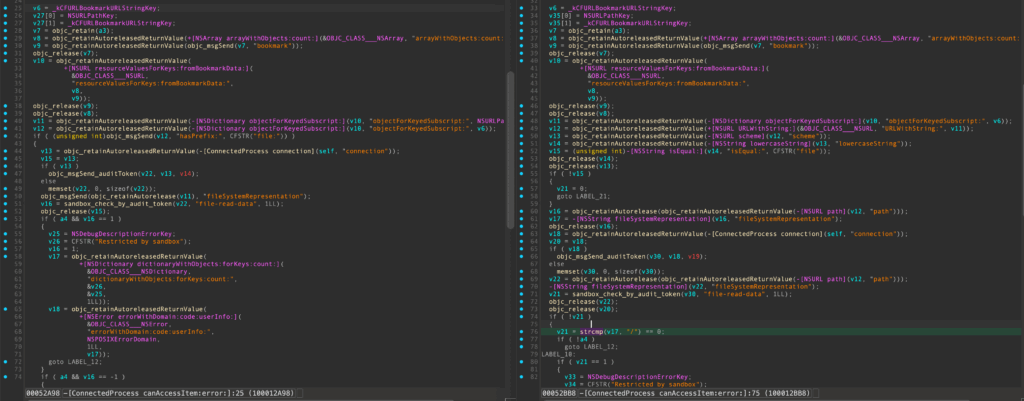This screenshot has width=1024, height=401.
Task: Toggle breakpoint dot at right pane line 33
Action: tap(519, 7)
